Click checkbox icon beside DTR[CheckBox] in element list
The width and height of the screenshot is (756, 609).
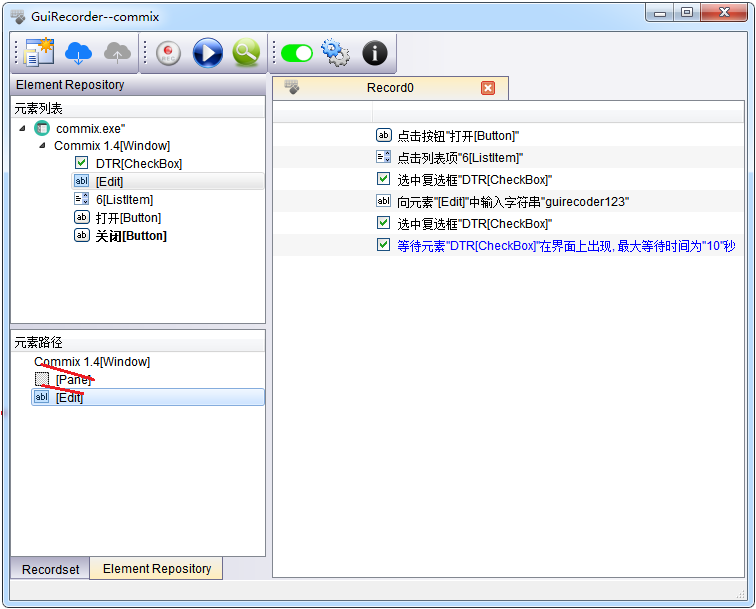tap(81, 163)
